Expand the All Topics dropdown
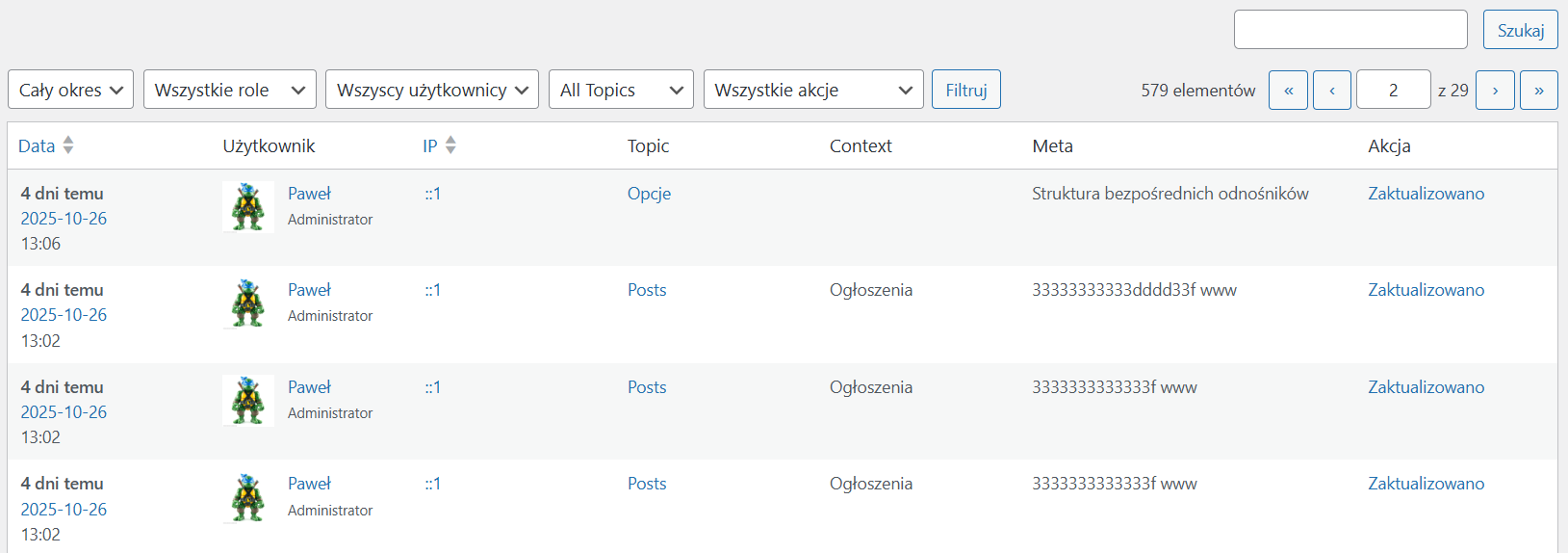The height and width of the screenshot is (553, 1568). coord(621,90)
